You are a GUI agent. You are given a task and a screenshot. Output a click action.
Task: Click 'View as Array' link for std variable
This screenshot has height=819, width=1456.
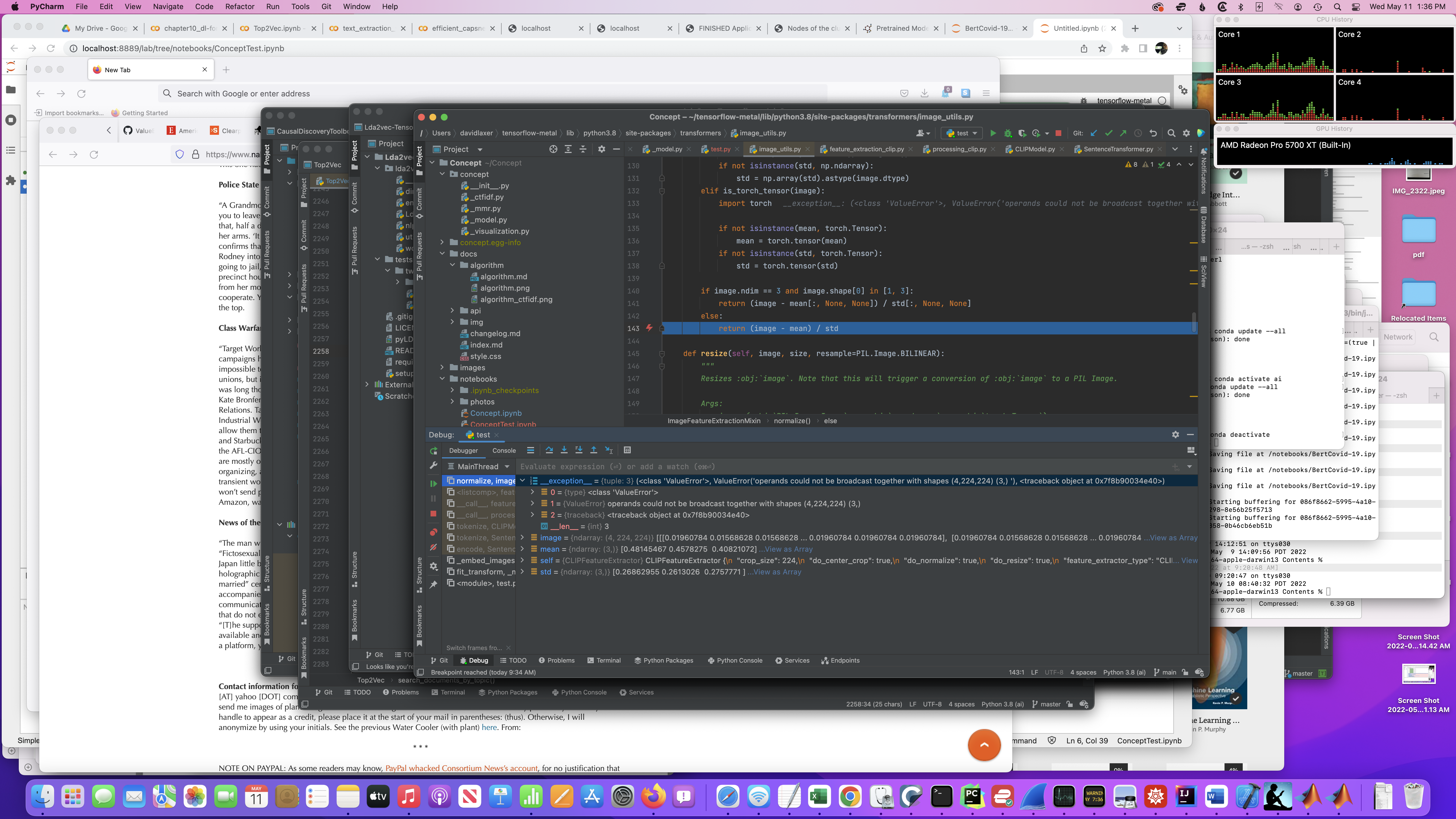pos(777,572)
